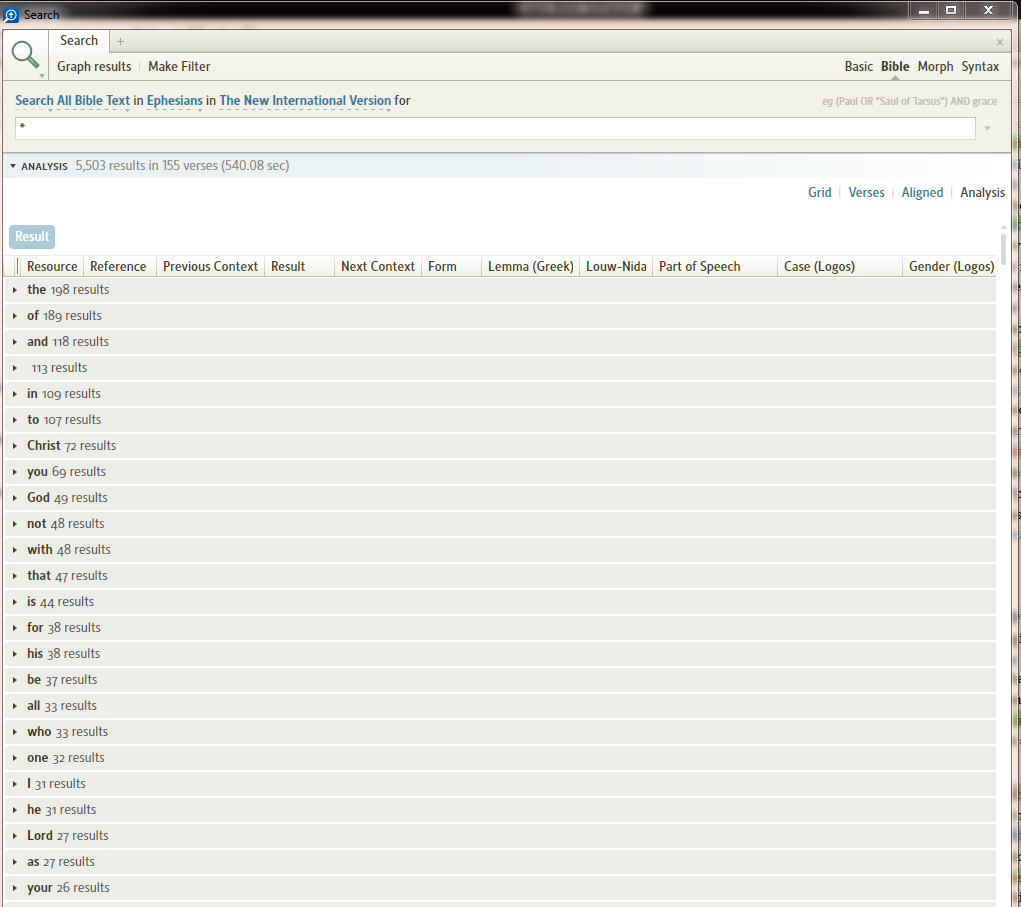Change the Search All Bible Text scope
The width and height of the screenshot is (1021, 907).
[x=72, y=101]
